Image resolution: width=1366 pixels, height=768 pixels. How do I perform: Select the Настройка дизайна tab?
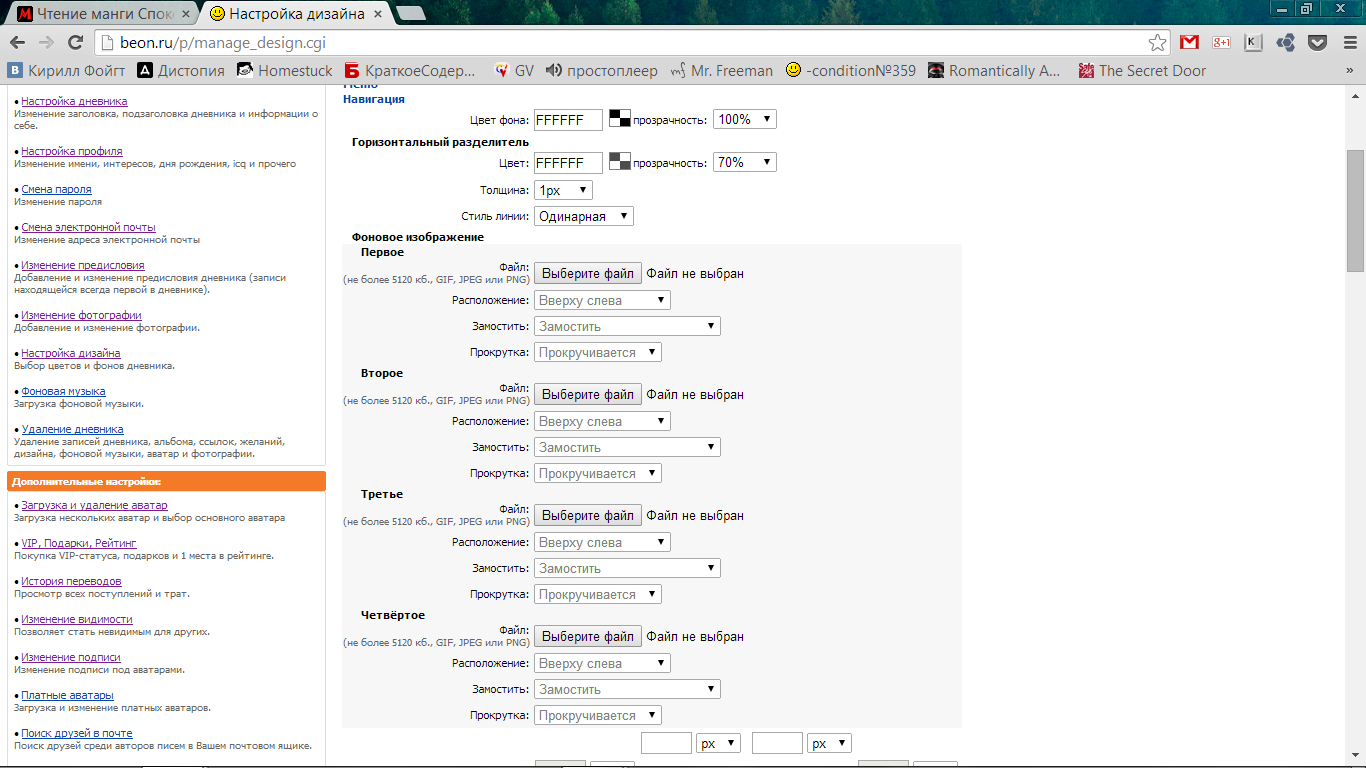295,14
